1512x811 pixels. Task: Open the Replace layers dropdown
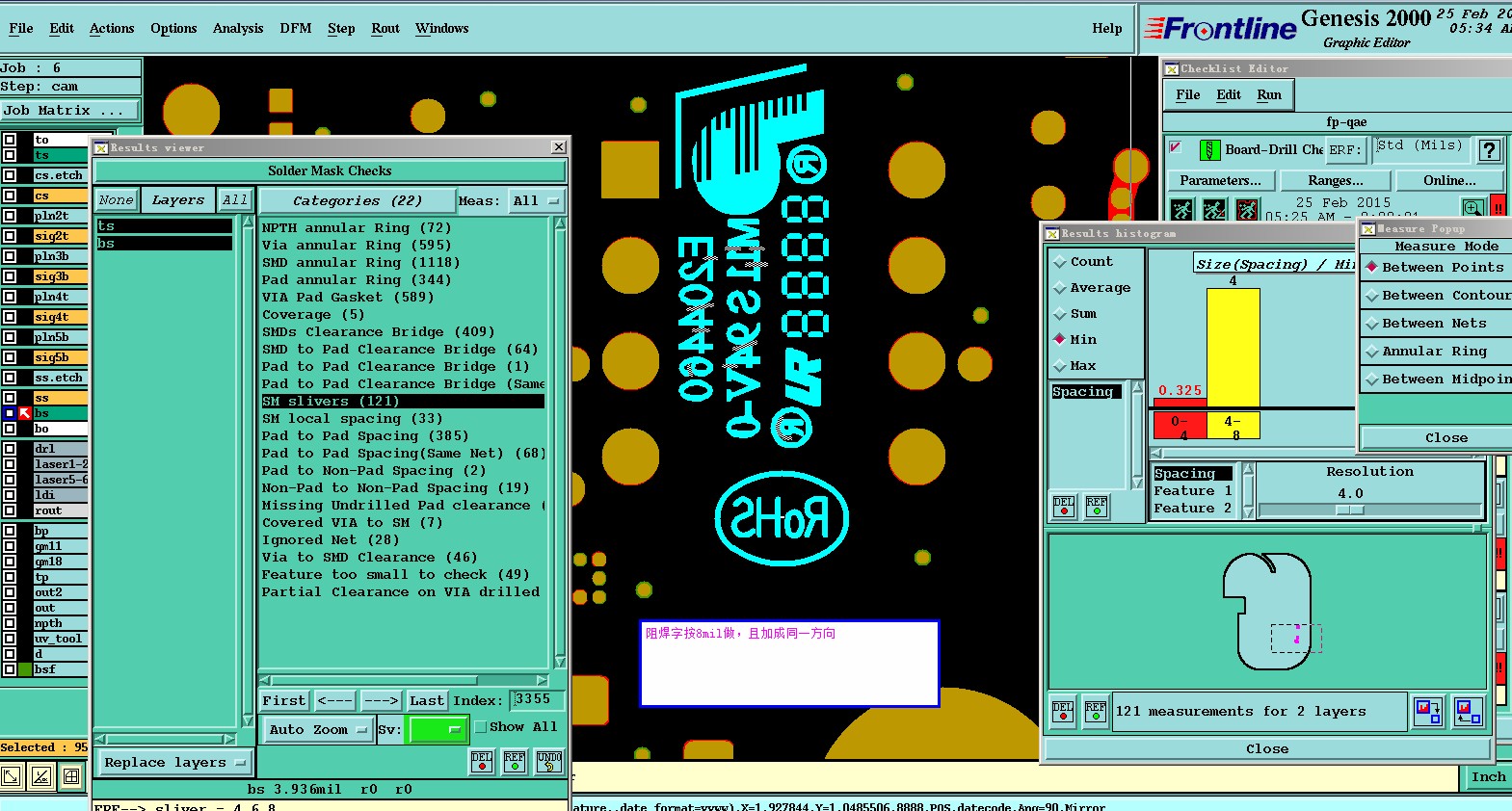(x=175, y=763)
